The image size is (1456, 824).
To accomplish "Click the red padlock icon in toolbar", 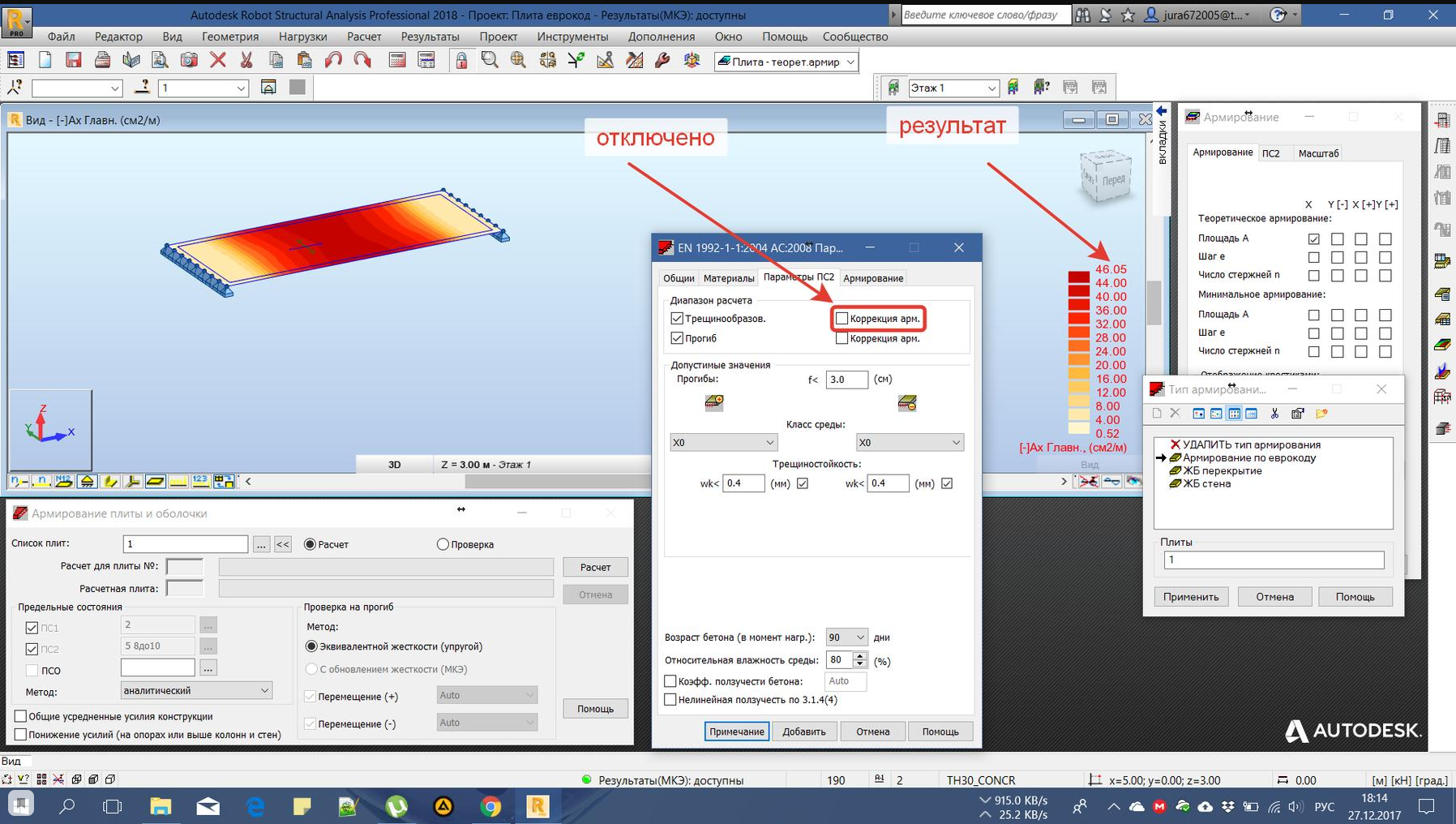I will pos(460,61).
